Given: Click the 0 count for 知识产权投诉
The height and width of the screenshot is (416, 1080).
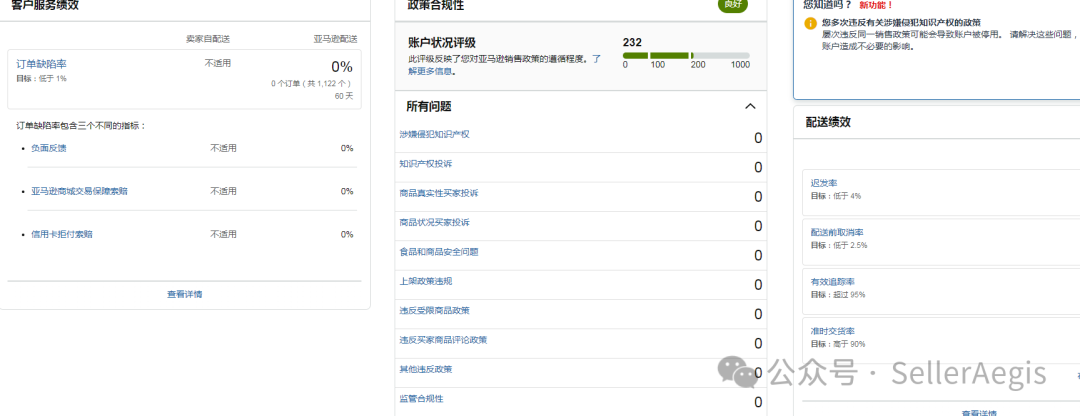Looking at the screenshot, I should (x=758, y=167).
